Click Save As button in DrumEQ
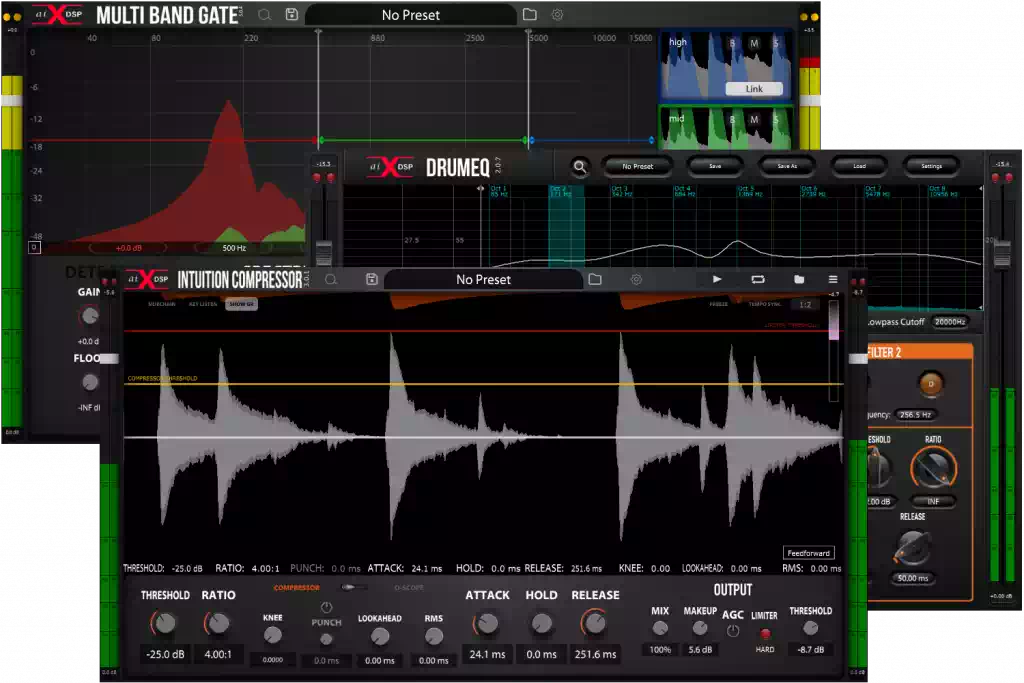 click(787, 167)
